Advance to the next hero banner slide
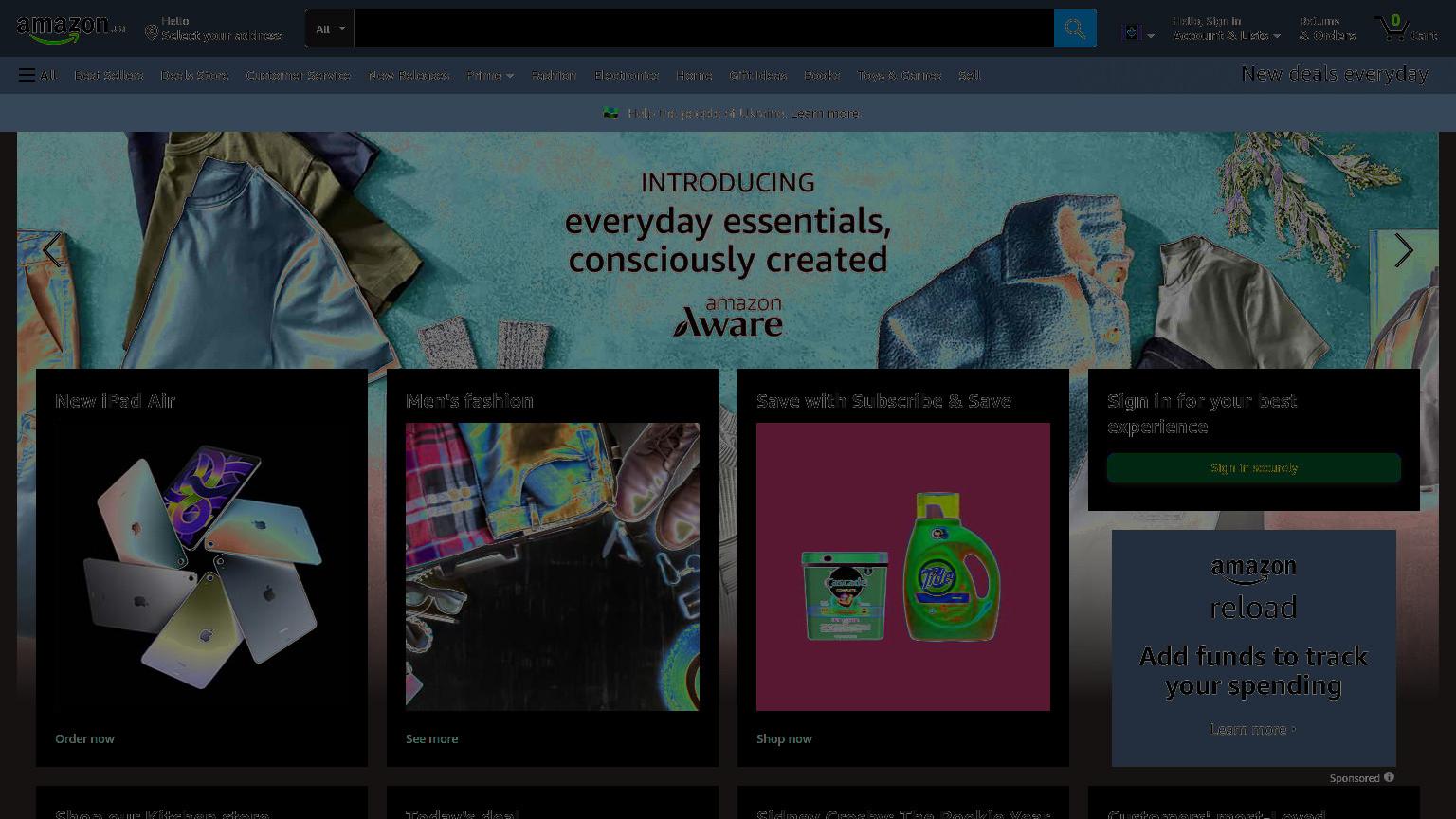Screen dimensions: 1456x819 pyautogui.click(x=1404, y=250)
